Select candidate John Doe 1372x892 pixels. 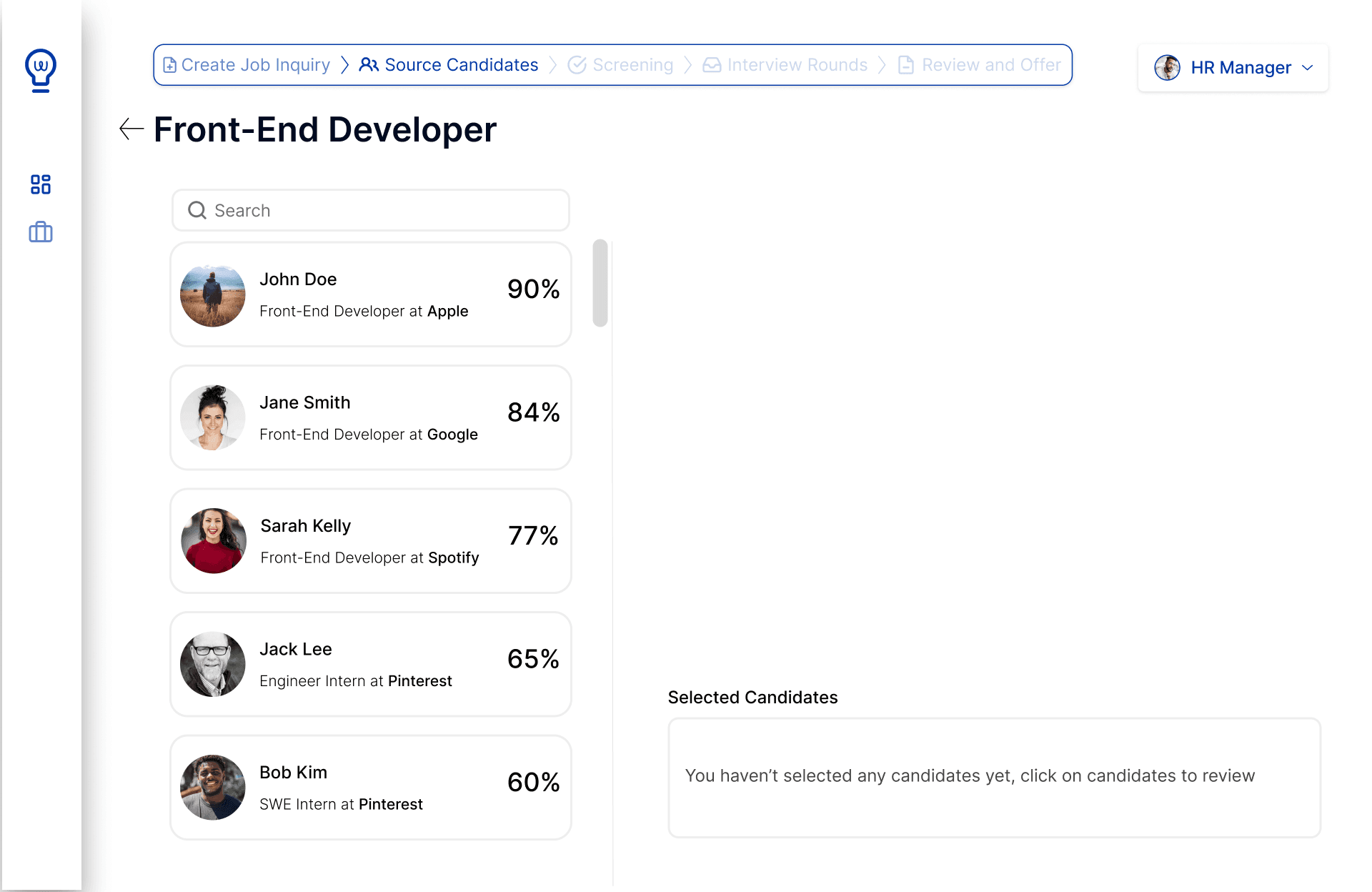[370, 294]
